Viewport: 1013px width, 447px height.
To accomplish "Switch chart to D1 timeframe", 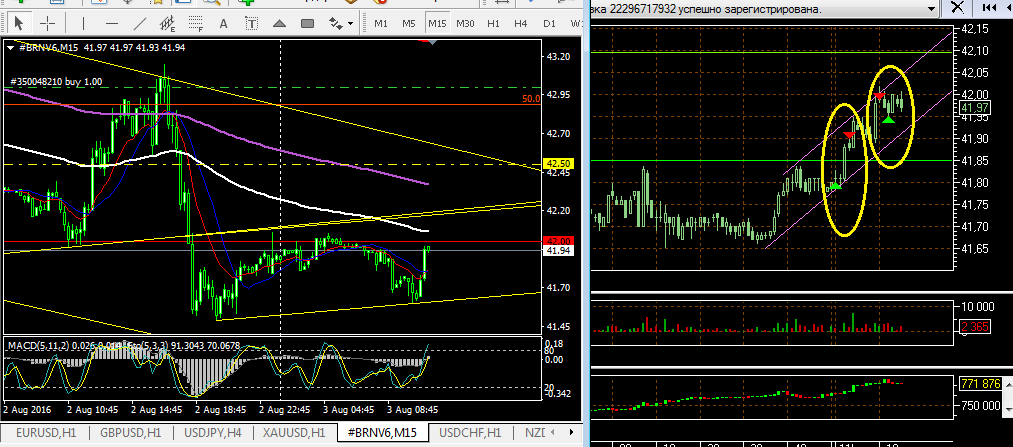I will tap(549, 24).
